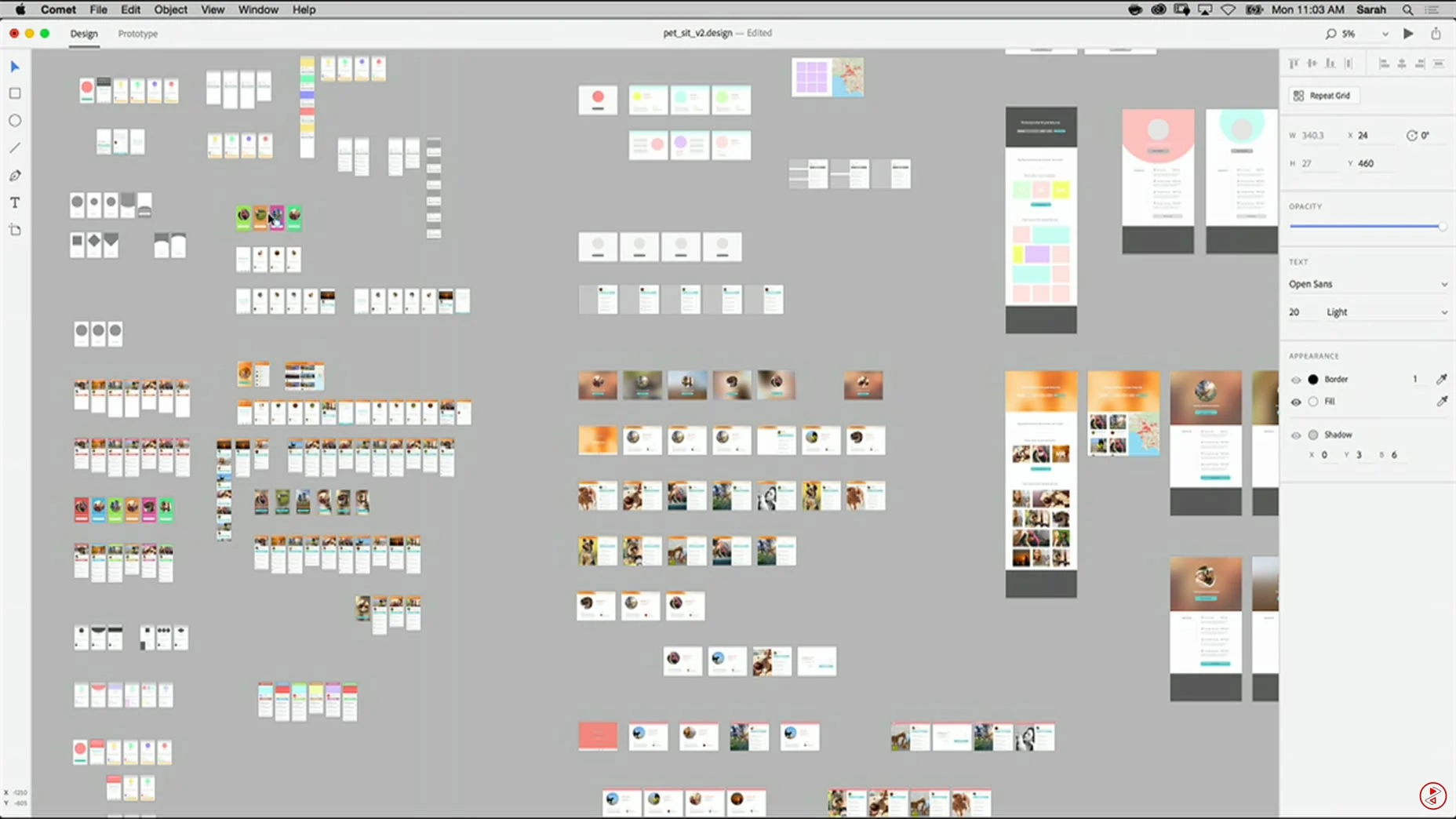
Task: Switch to the Prototype tab
Action: coord(138,34)
